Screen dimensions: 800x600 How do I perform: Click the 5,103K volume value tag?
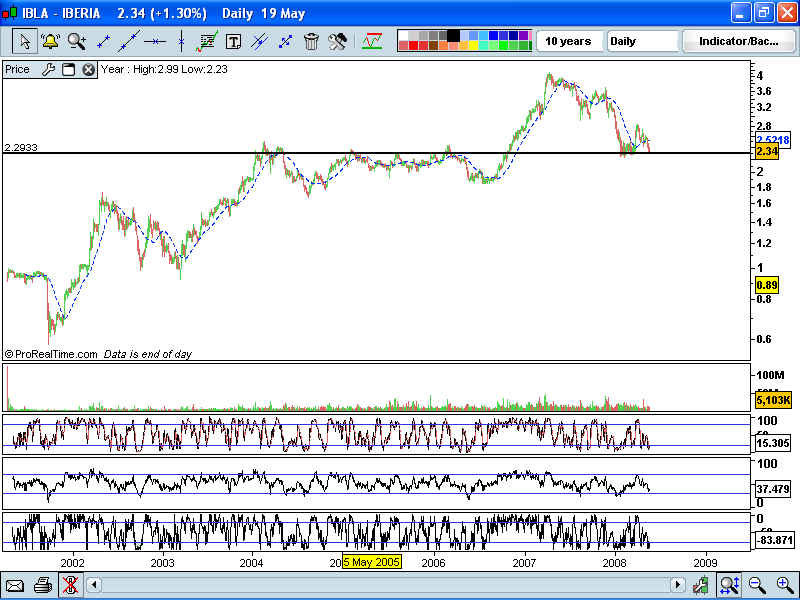[773, 400]
